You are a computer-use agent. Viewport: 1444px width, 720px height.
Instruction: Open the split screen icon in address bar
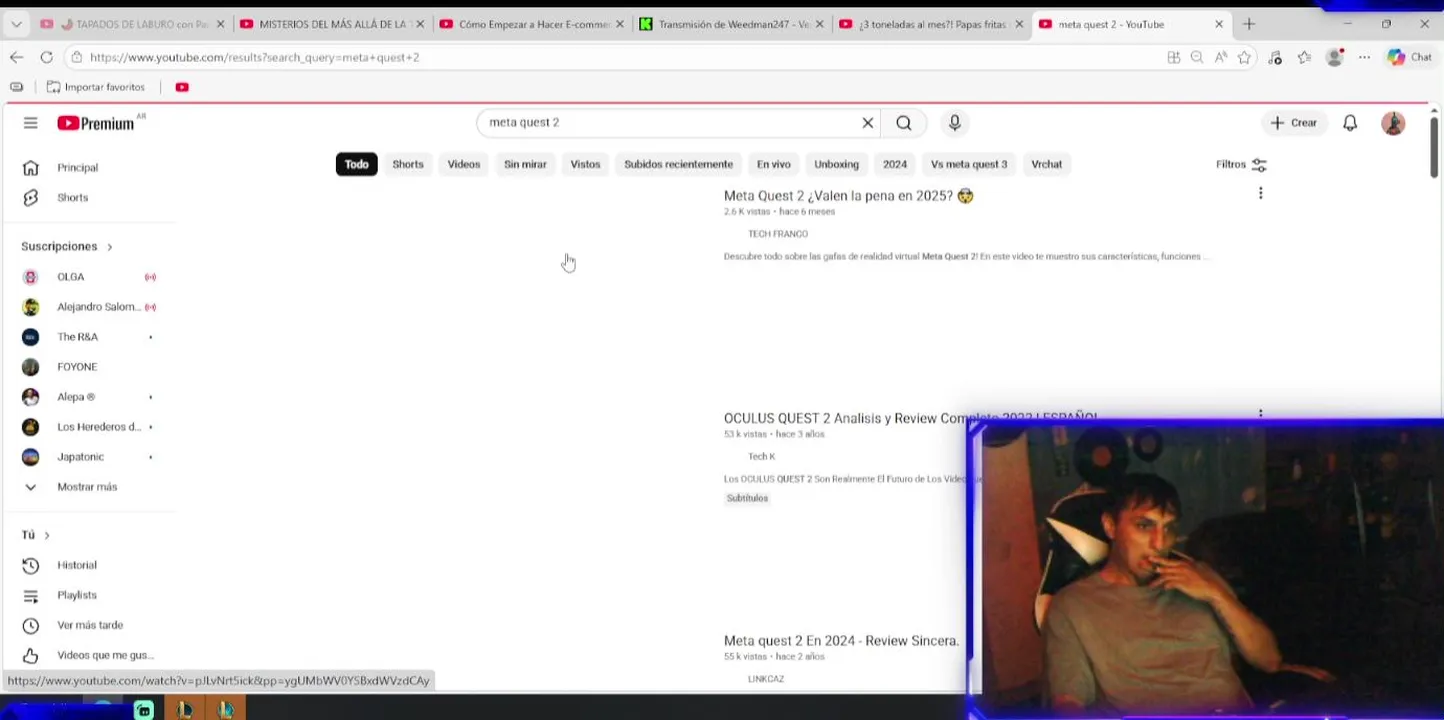(x=1174, y=57)
